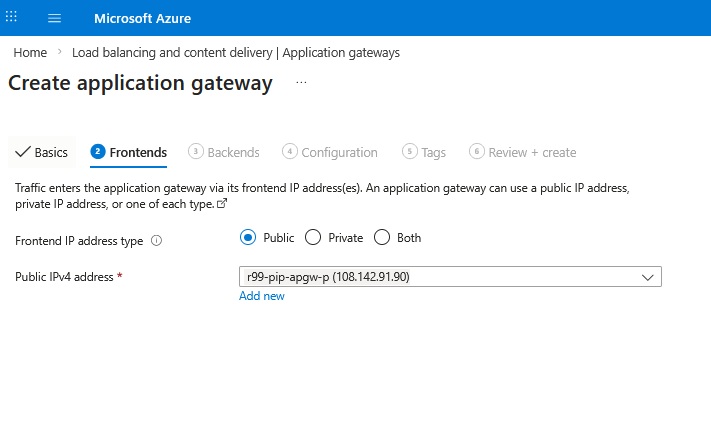
Task: Click the chevron arrow on r99-pip-apgw-p dropdown
Action: coord(647,277)
